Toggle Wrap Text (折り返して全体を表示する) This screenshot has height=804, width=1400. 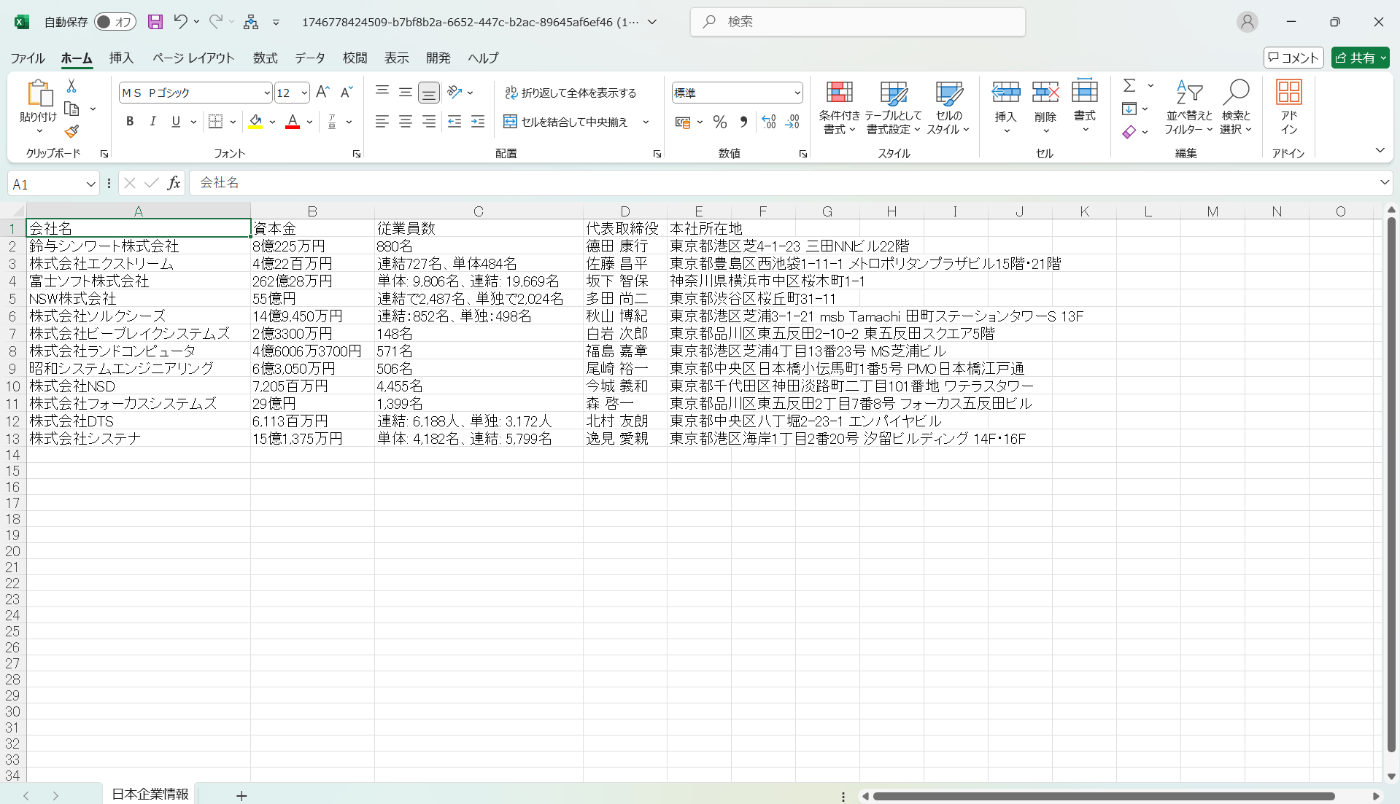(x=570, y=93)
